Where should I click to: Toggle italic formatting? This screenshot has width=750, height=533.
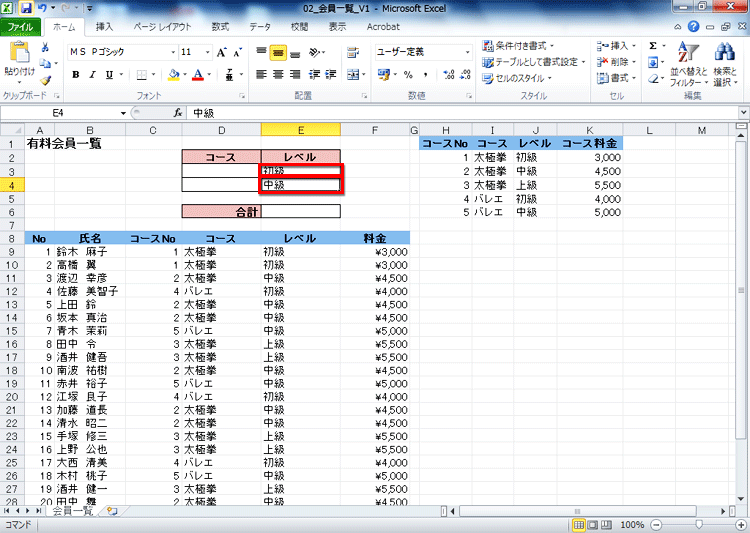coord(92,75)
